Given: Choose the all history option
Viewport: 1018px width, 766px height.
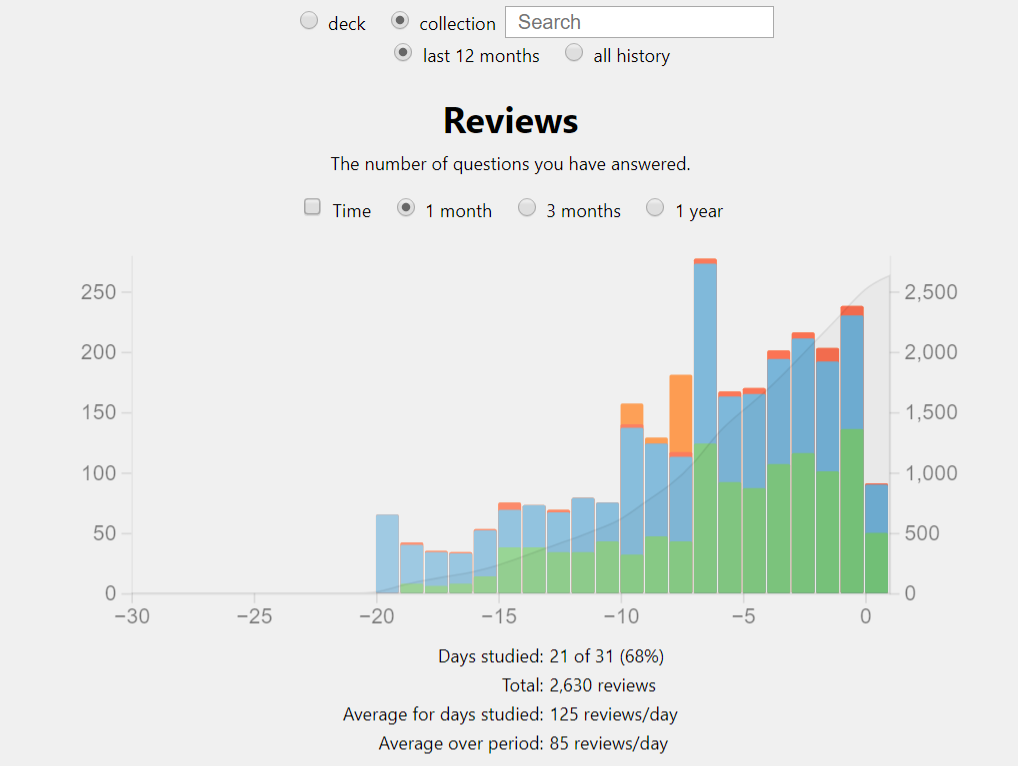Looking at the screenshot, I should (x=574, y=53).
